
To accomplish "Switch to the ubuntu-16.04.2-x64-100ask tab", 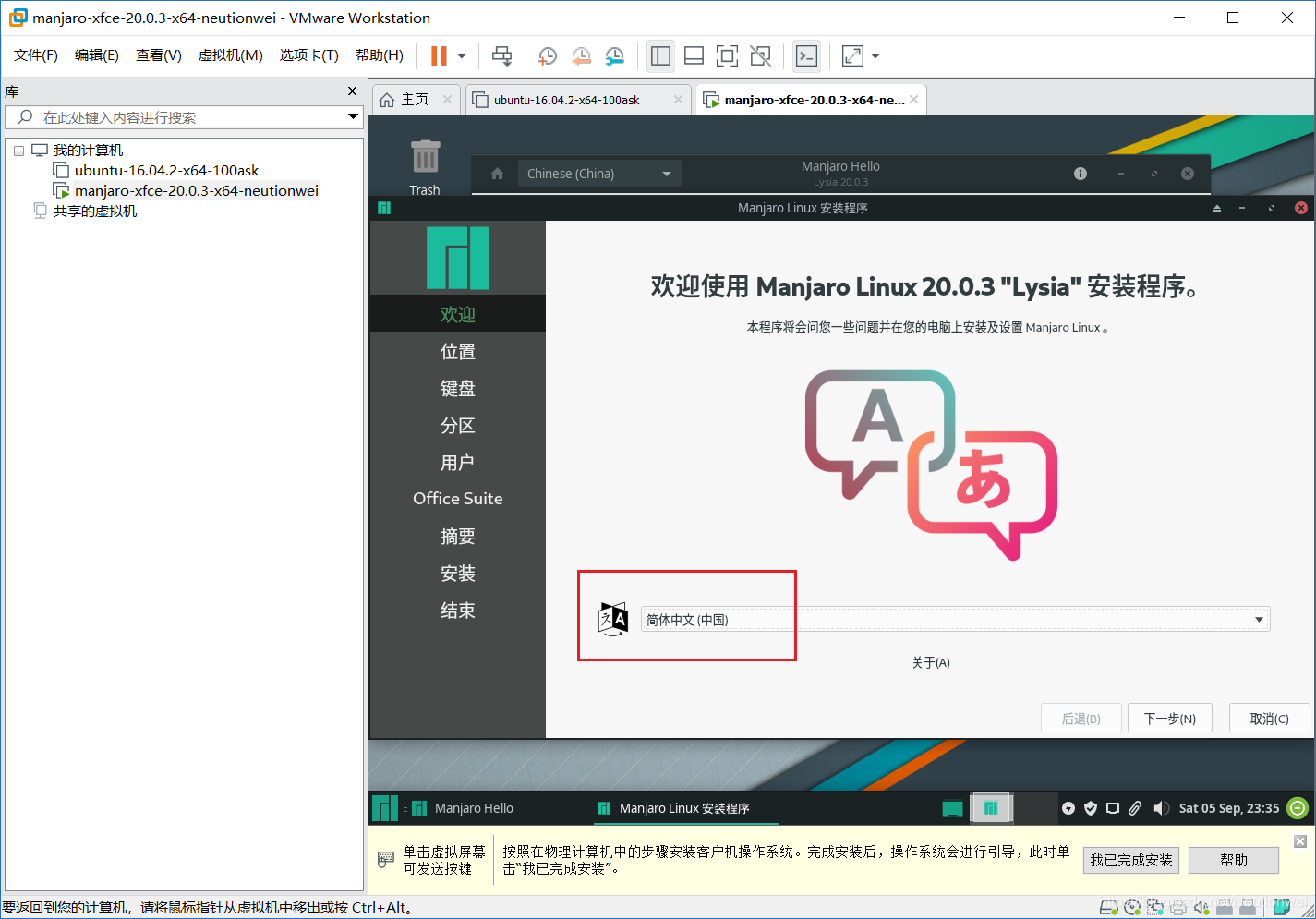I will [x=566, y=100].
